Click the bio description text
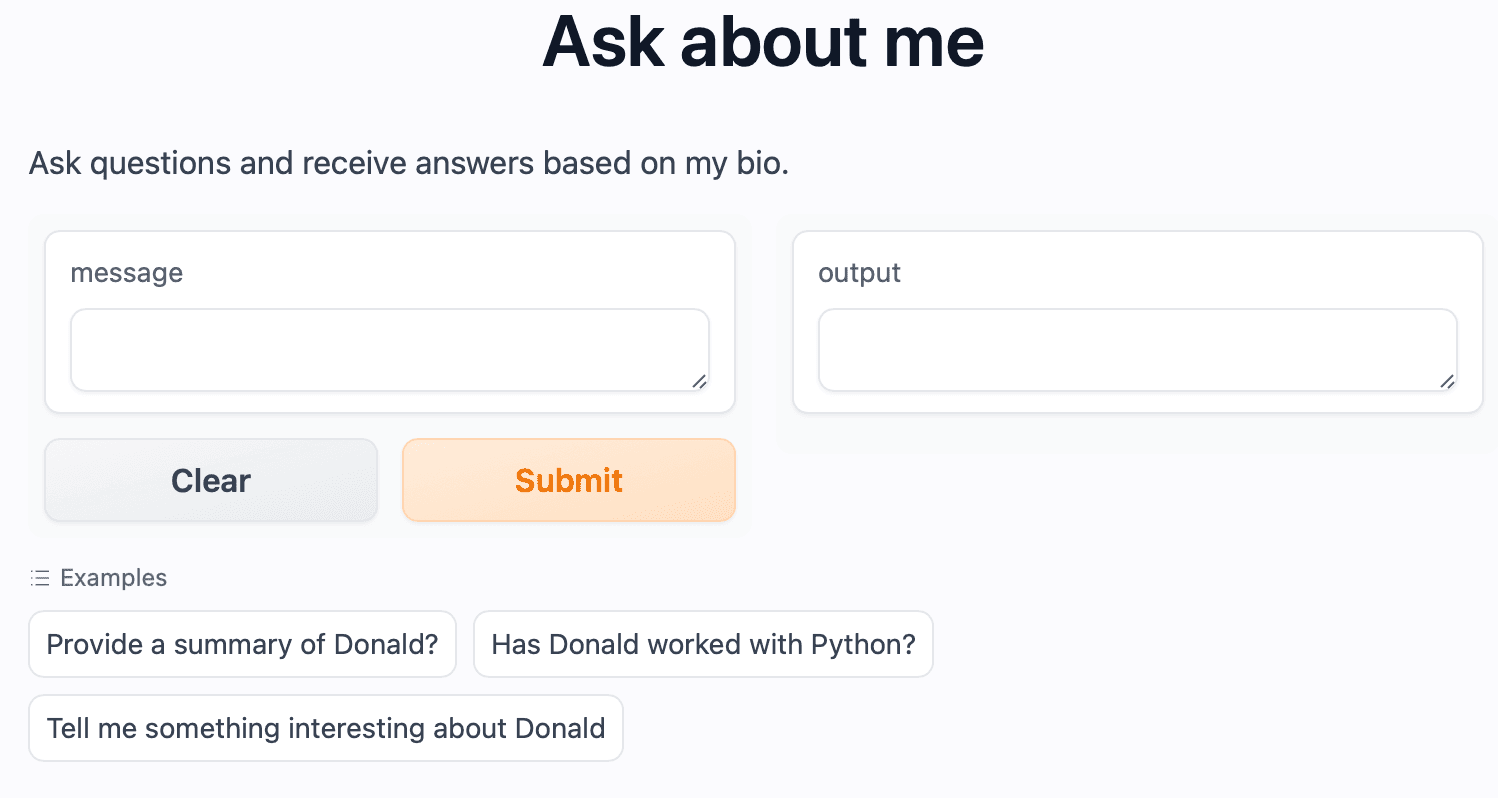 click(408, 162)
